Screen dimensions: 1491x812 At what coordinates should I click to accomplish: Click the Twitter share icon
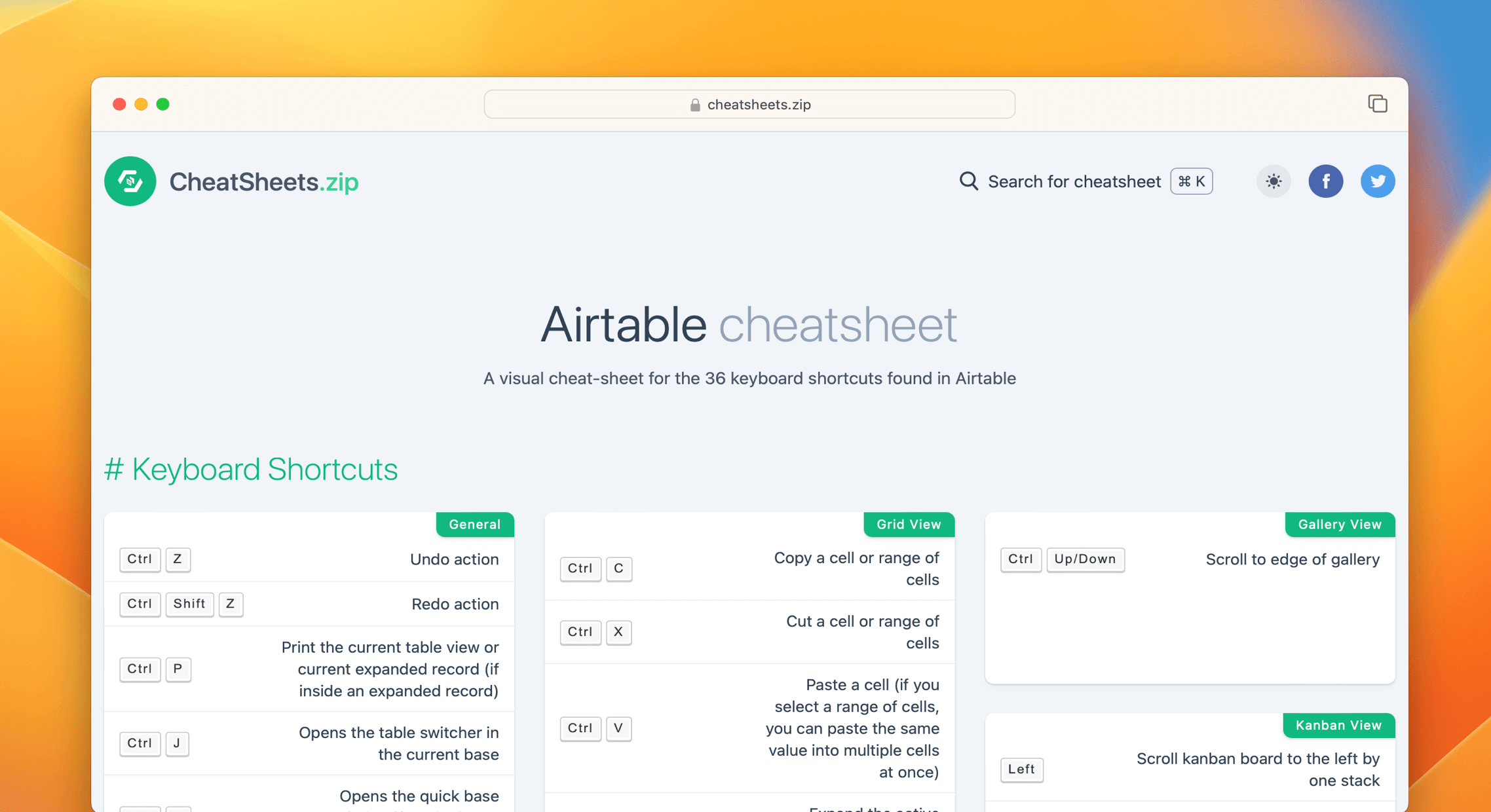coord(1378,181)
